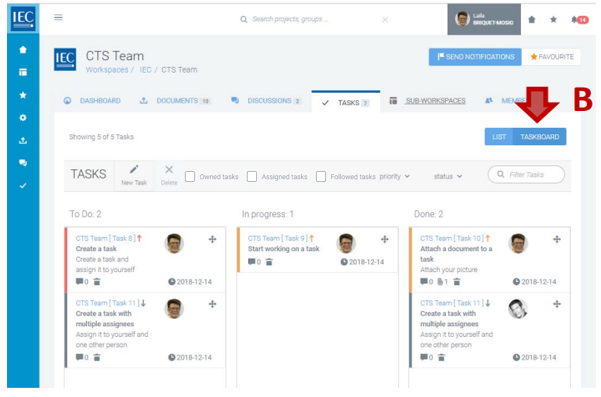Screen dimensions: 601x397
Task: Clear the search with the X icon
Action: tap(385, 20)
